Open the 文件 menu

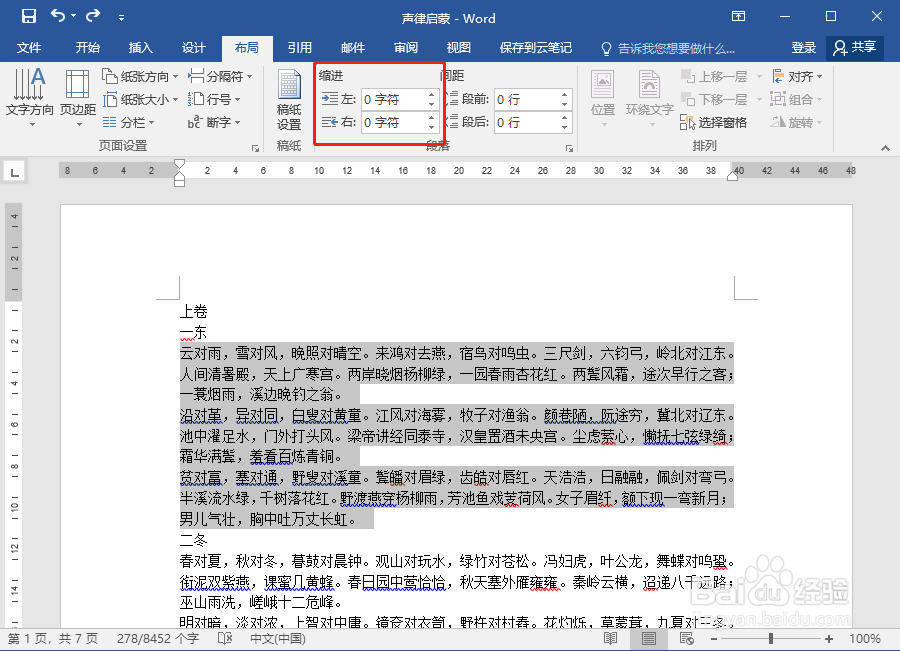30,46
